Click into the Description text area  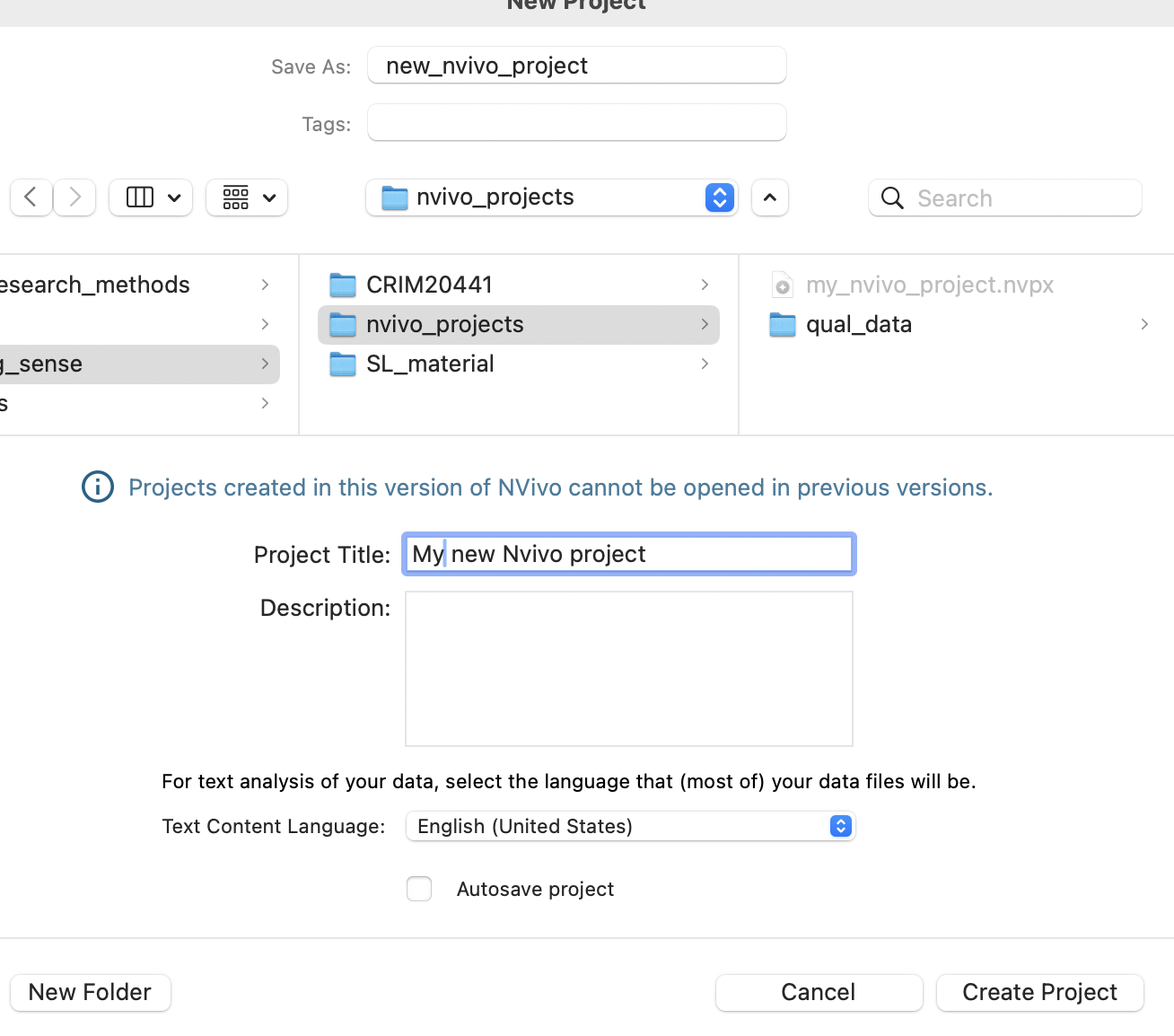pyautogui.click(x=628, y=669)
